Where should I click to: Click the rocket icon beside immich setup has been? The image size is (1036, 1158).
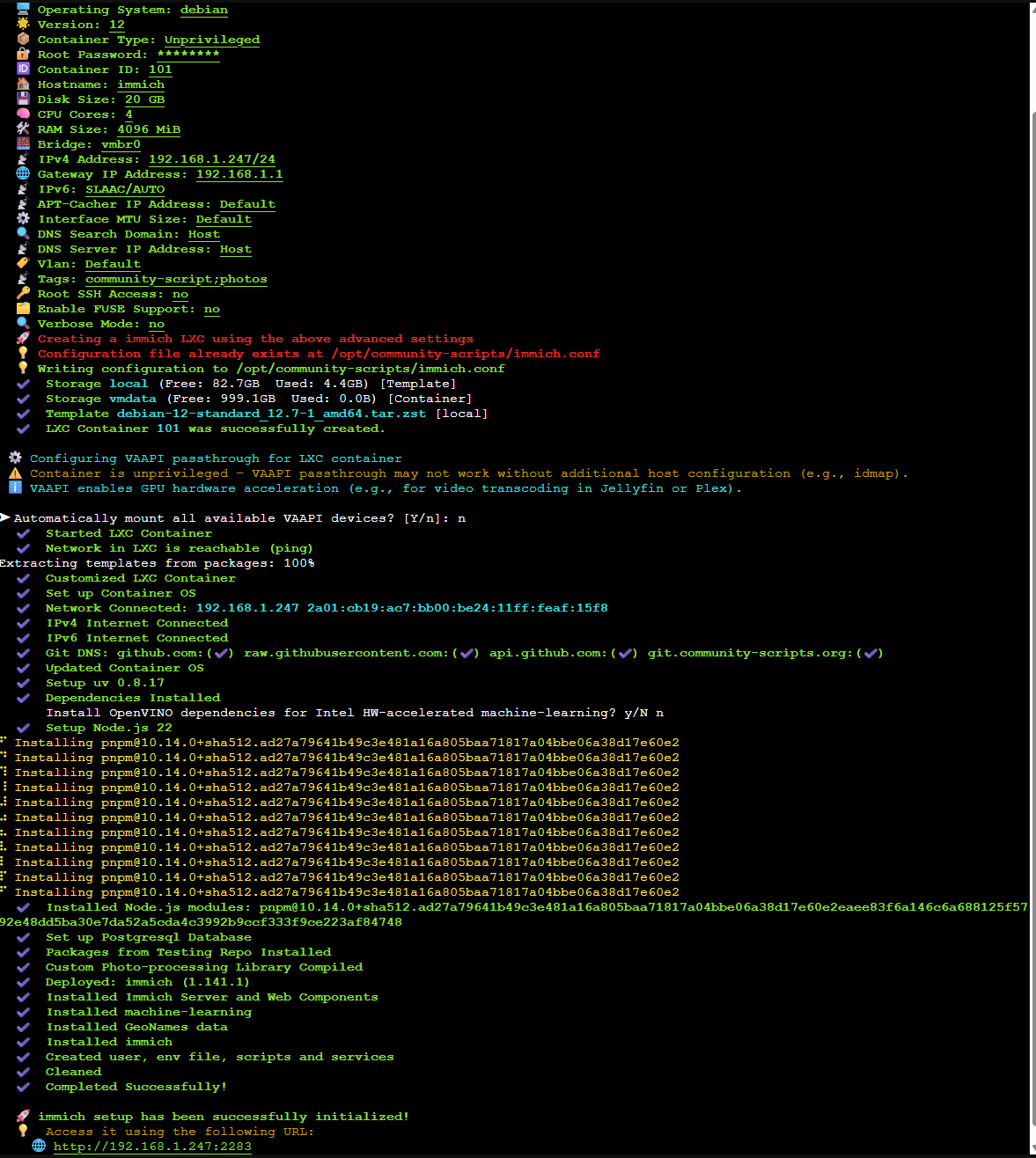pyautogui.click(x=23, y=1116)
